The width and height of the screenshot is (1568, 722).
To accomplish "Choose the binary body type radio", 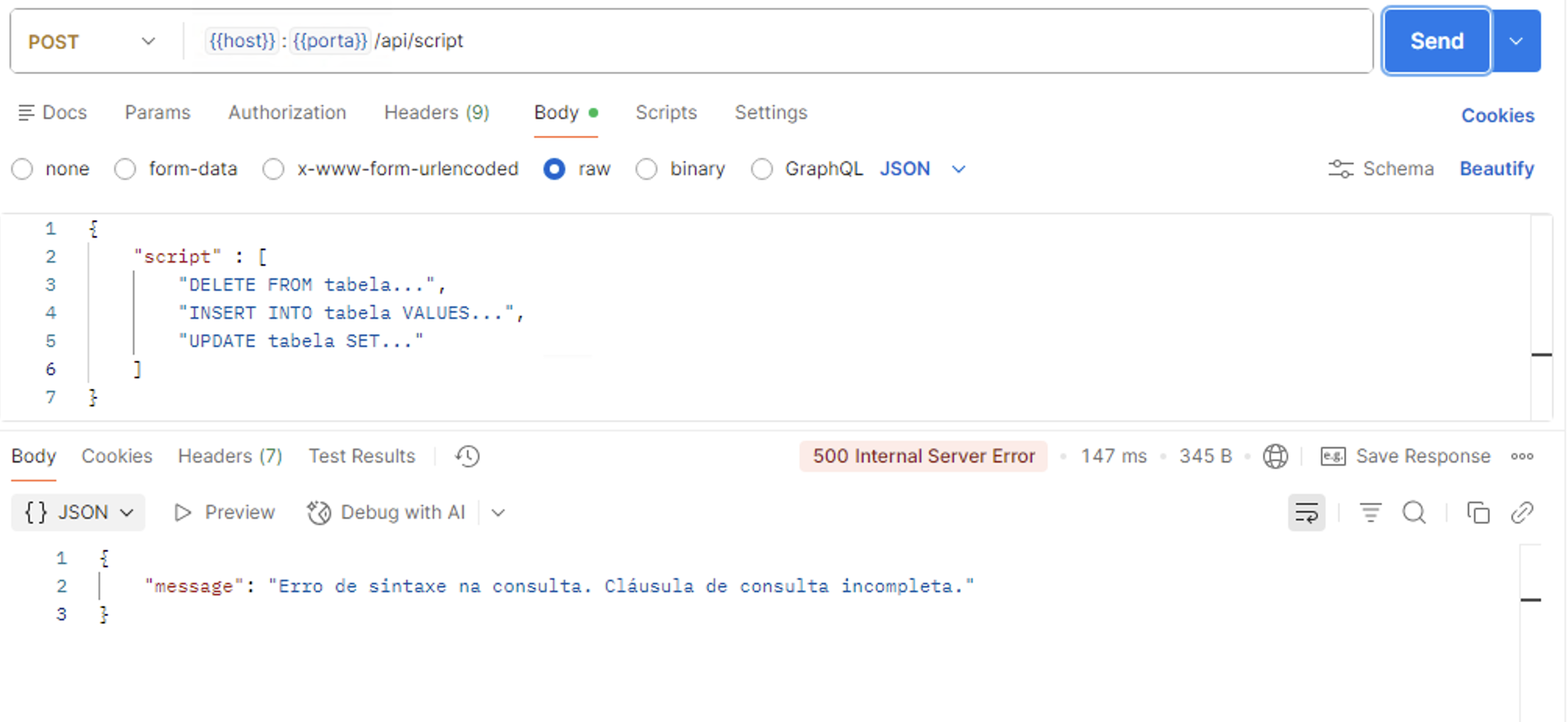I will (x=647, y=170).
